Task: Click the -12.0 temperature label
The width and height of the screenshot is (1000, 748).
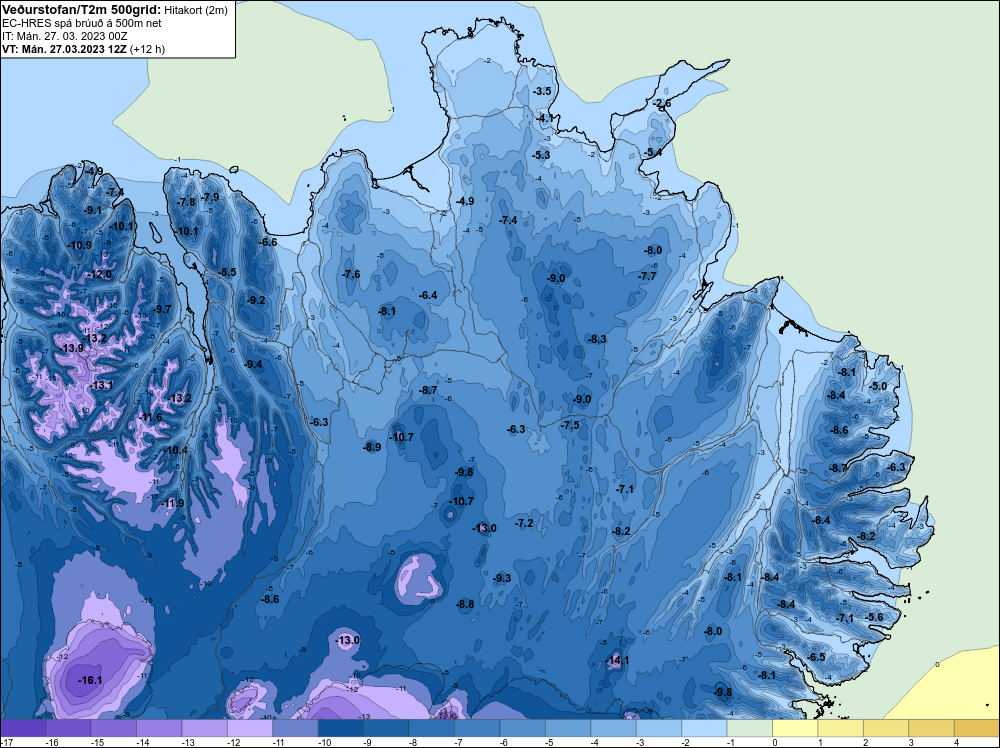Action: [99, 274]
